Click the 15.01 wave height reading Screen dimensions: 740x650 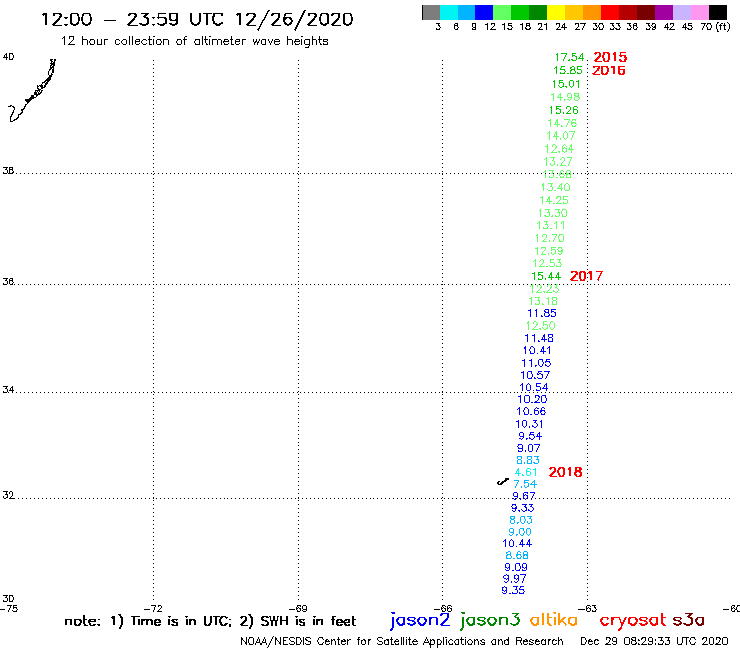pos(566,84)
